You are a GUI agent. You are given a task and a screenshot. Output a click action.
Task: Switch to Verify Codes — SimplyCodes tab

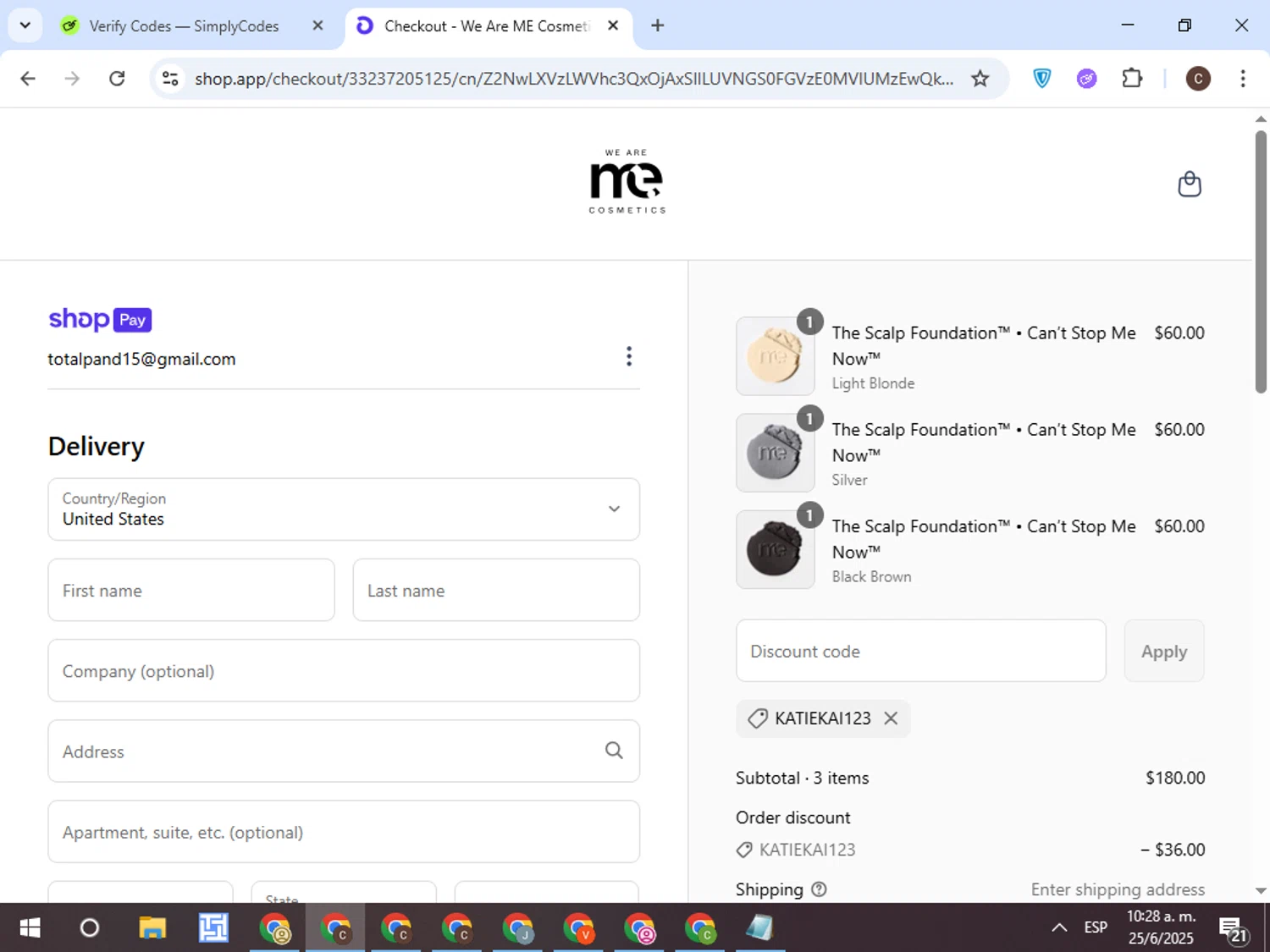(x=184, y=25)
